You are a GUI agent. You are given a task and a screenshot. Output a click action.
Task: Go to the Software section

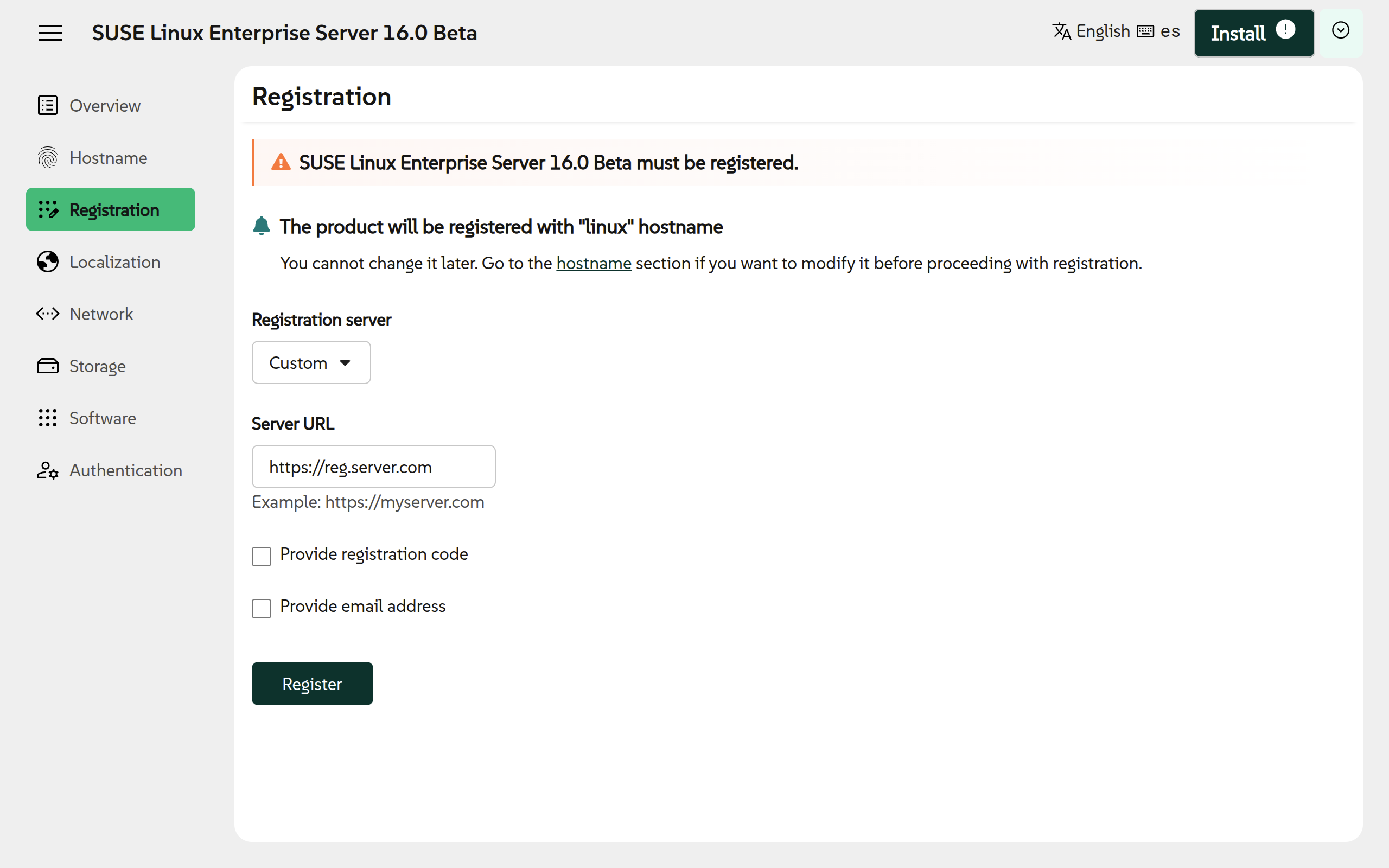pyautogui.click(x=110, y=418)
